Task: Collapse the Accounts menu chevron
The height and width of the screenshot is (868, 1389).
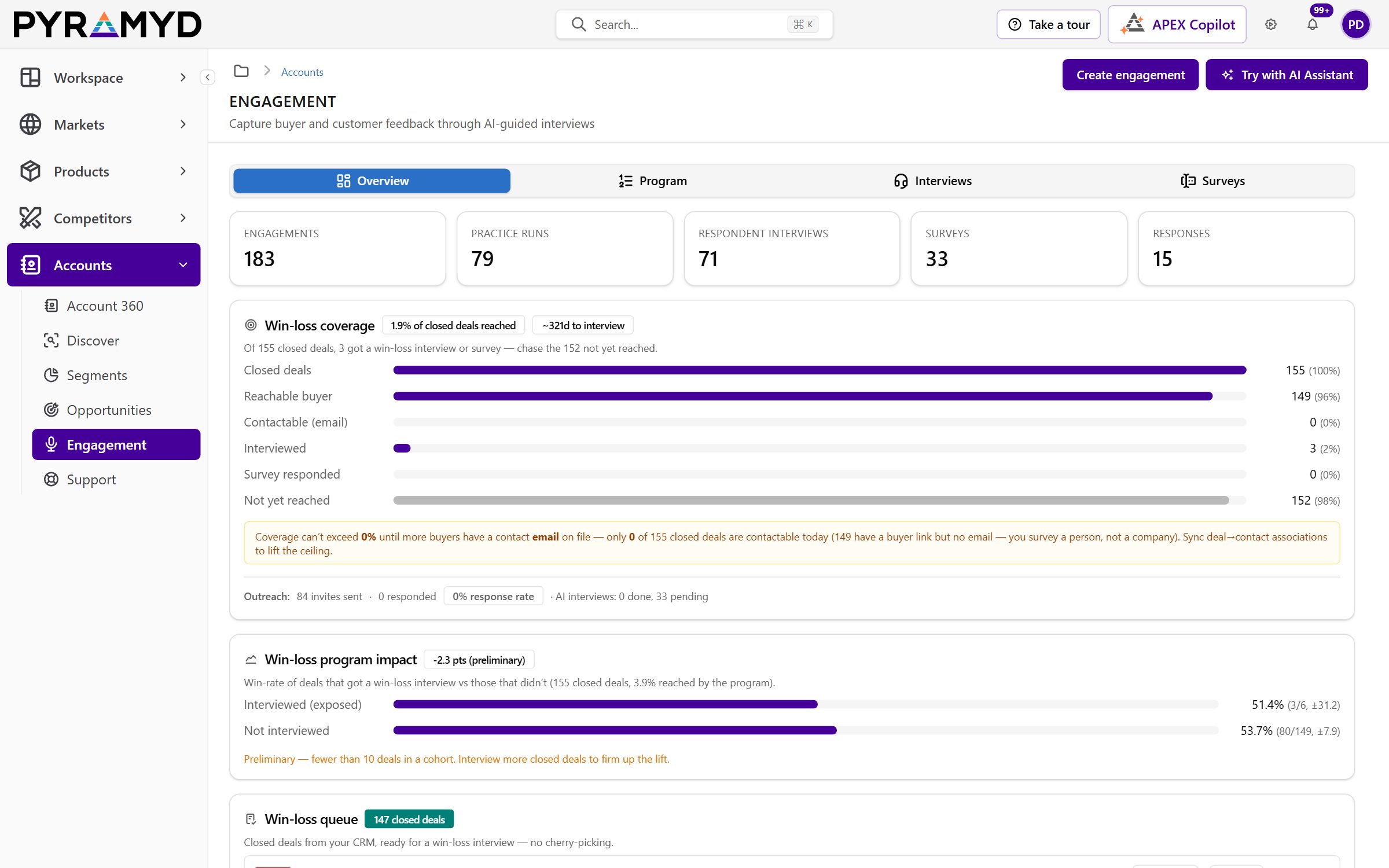Action: (x=183, y=265)
